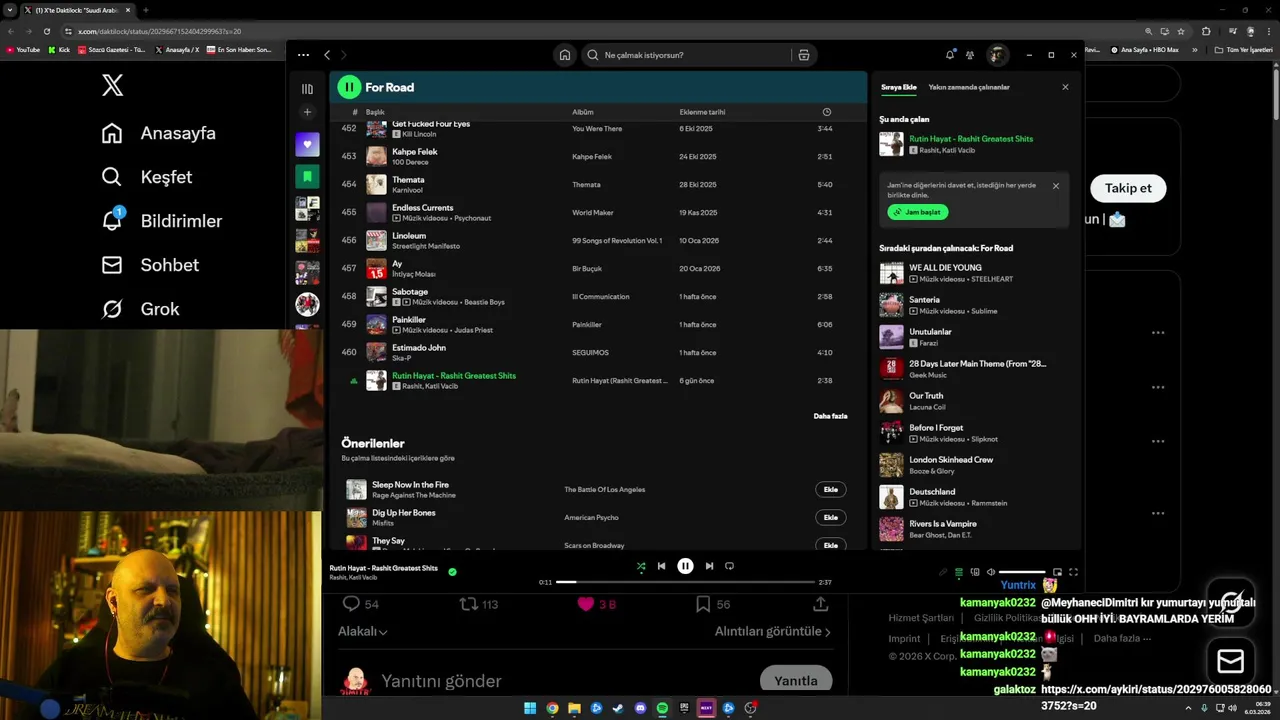Image resolution: width=1280 pixels, height=720 pixels.
Task: Skip to next track
Action: click(x=709, y=566)
